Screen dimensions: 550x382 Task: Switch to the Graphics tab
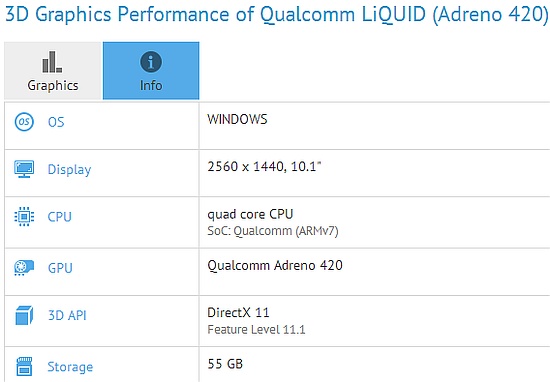[53, 71]
